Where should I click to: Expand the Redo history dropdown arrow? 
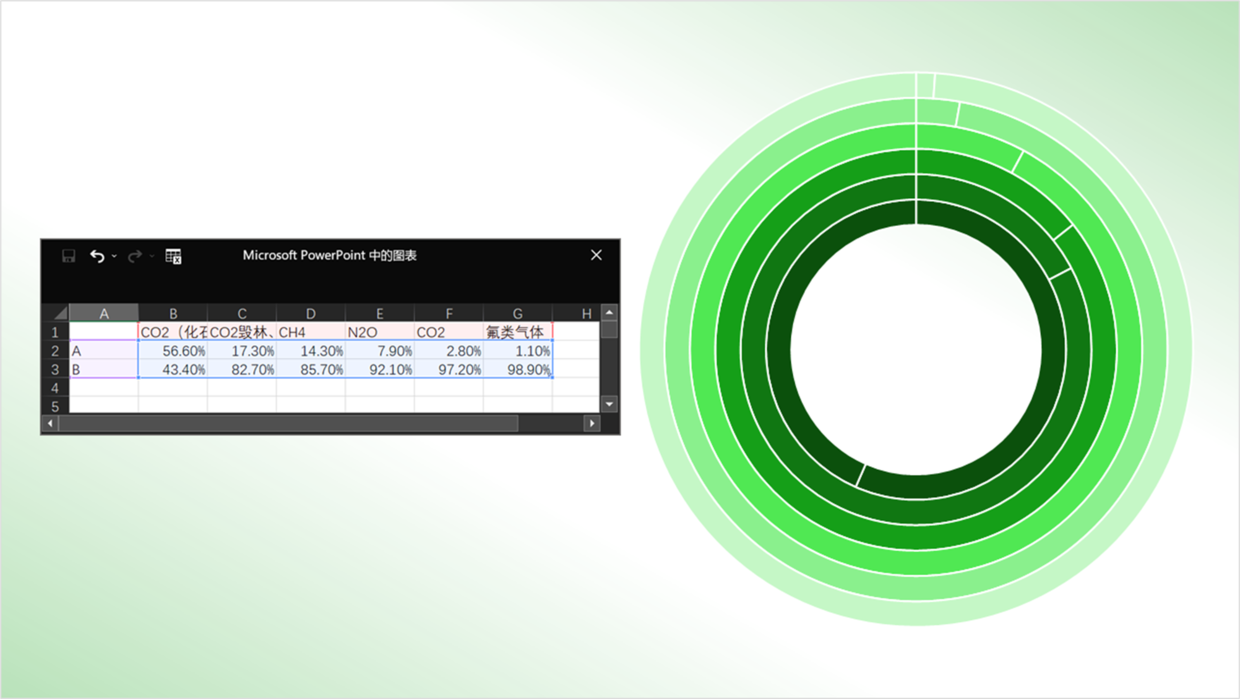(x=152, y=256)
